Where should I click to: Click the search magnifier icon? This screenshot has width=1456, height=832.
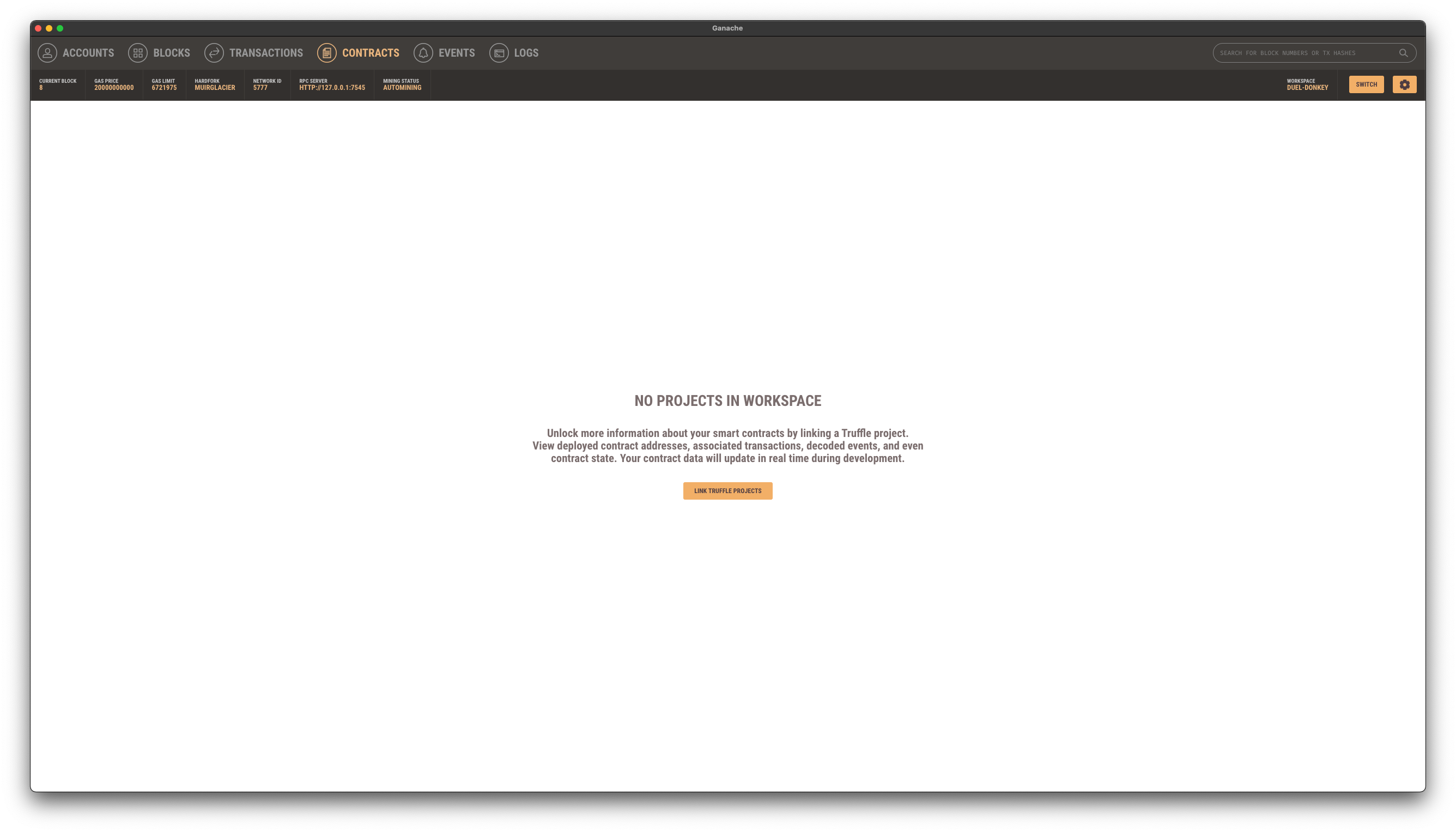(1403, 53)
